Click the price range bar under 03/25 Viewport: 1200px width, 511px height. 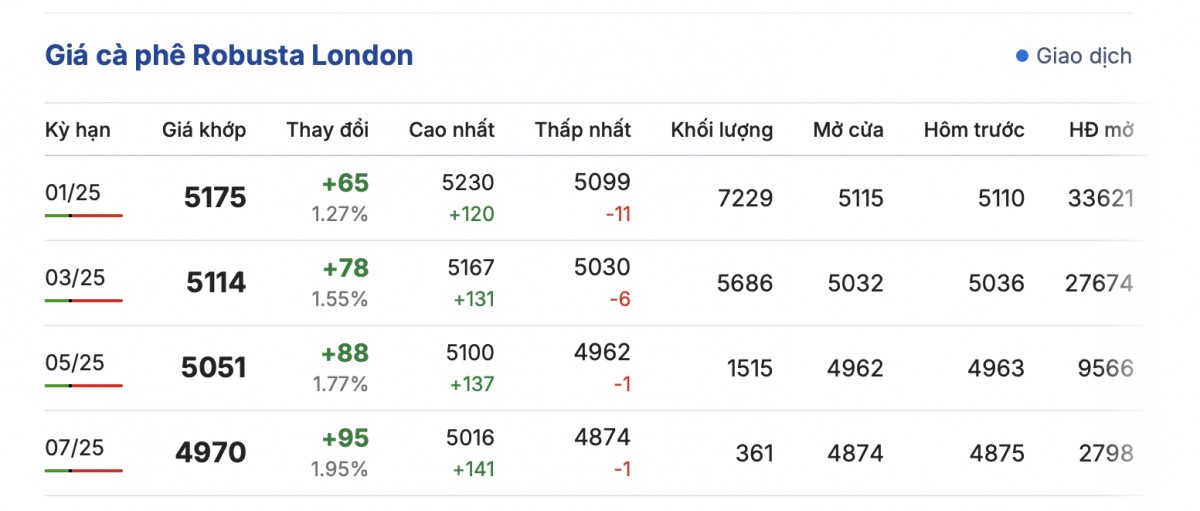tap(84, 300)
